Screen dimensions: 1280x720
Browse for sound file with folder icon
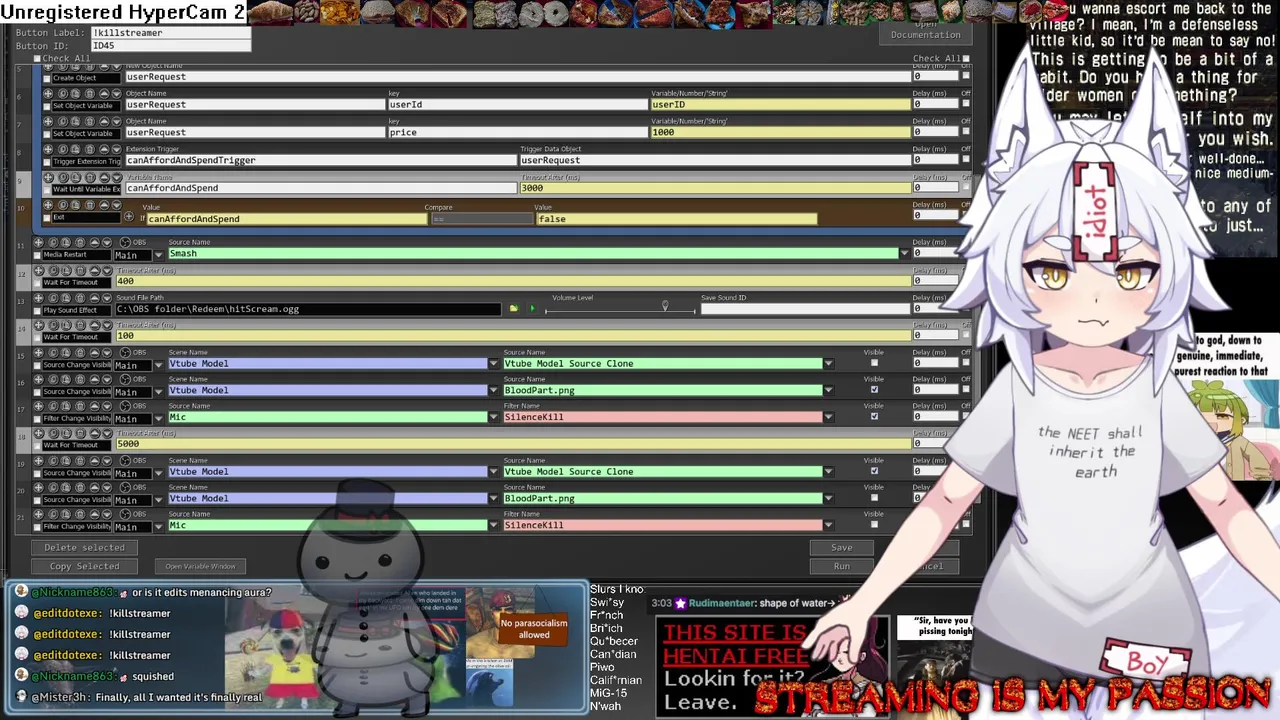tap(513, 309)
